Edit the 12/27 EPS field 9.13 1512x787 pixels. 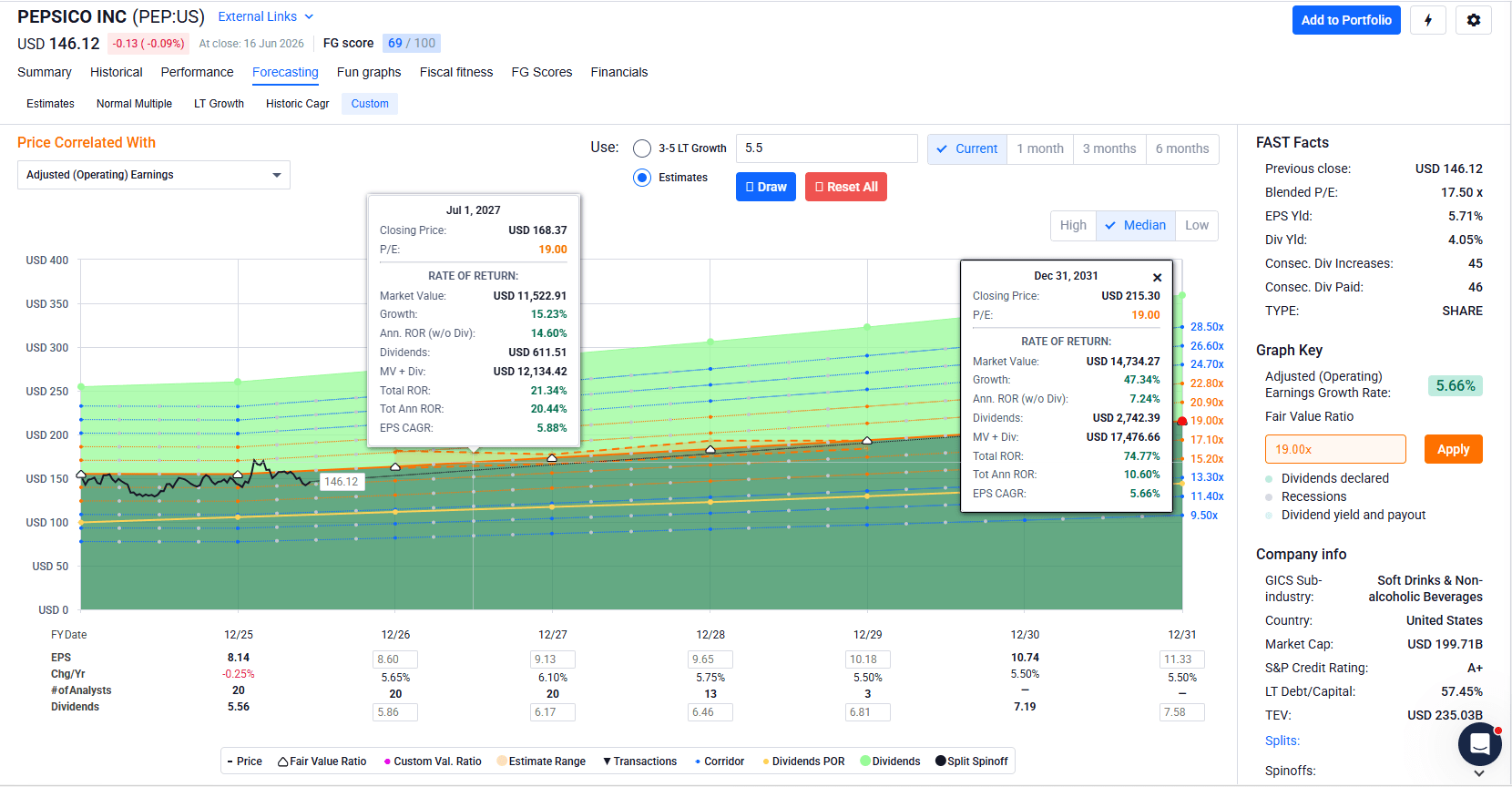553,659
